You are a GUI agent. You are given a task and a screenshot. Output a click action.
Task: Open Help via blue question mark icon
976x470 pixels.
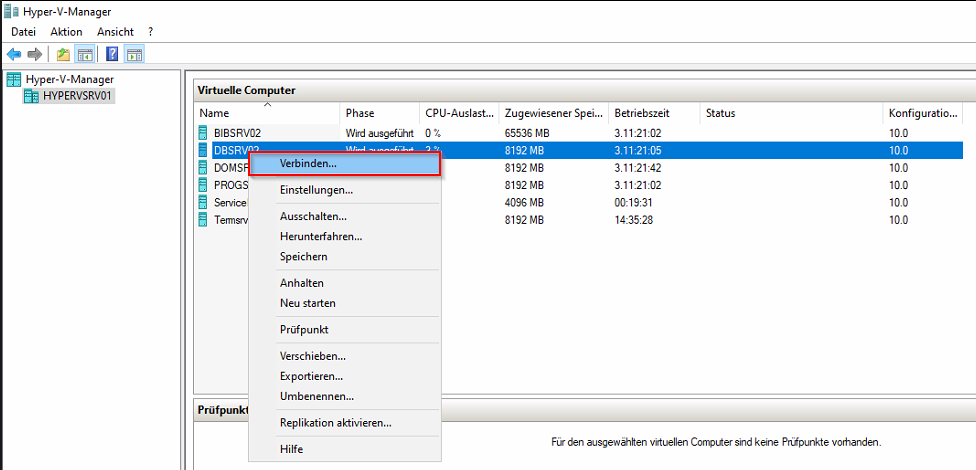pyautogui.click(x=112, y=55)
